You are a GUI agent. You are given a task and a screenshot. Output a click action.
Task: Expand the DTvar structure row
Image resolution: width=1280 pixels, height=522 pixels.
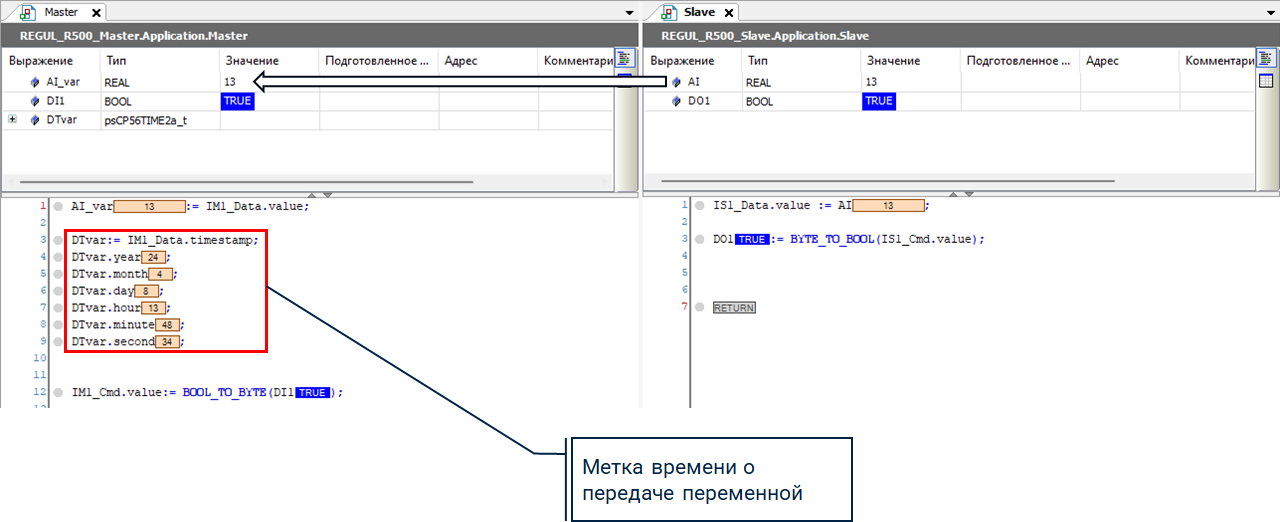pyautogui.click(x=12, y=120)
